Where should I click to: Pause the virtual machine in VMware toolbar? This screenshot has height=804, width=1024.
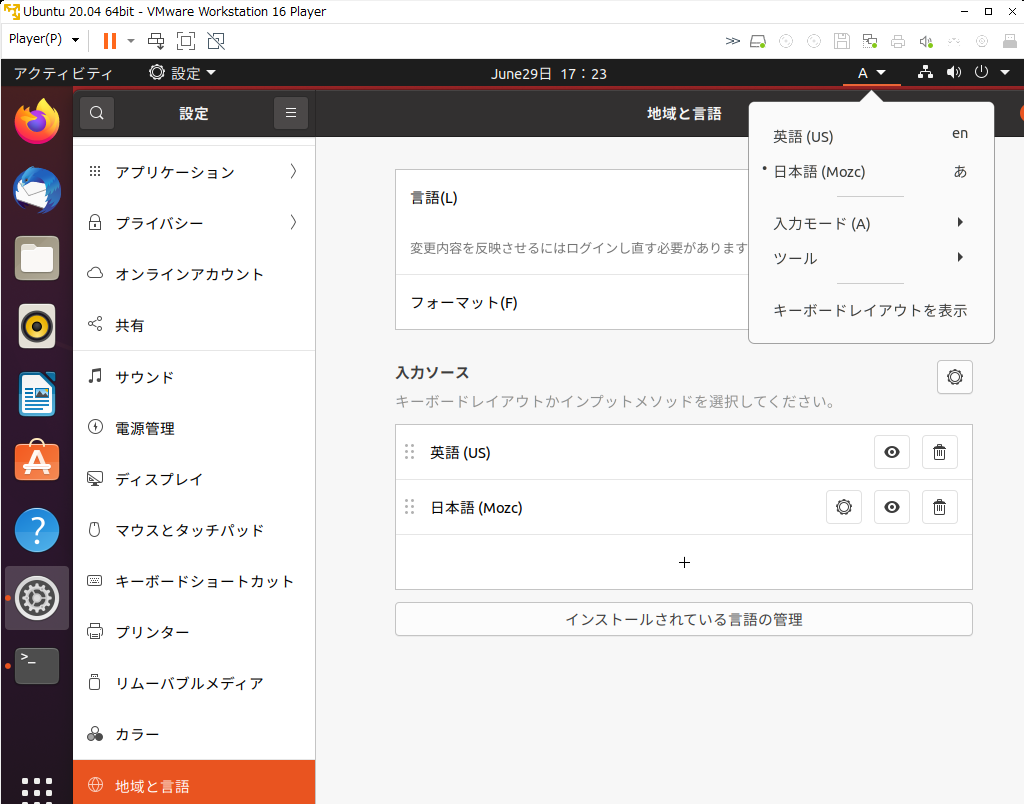coord(110,40)
